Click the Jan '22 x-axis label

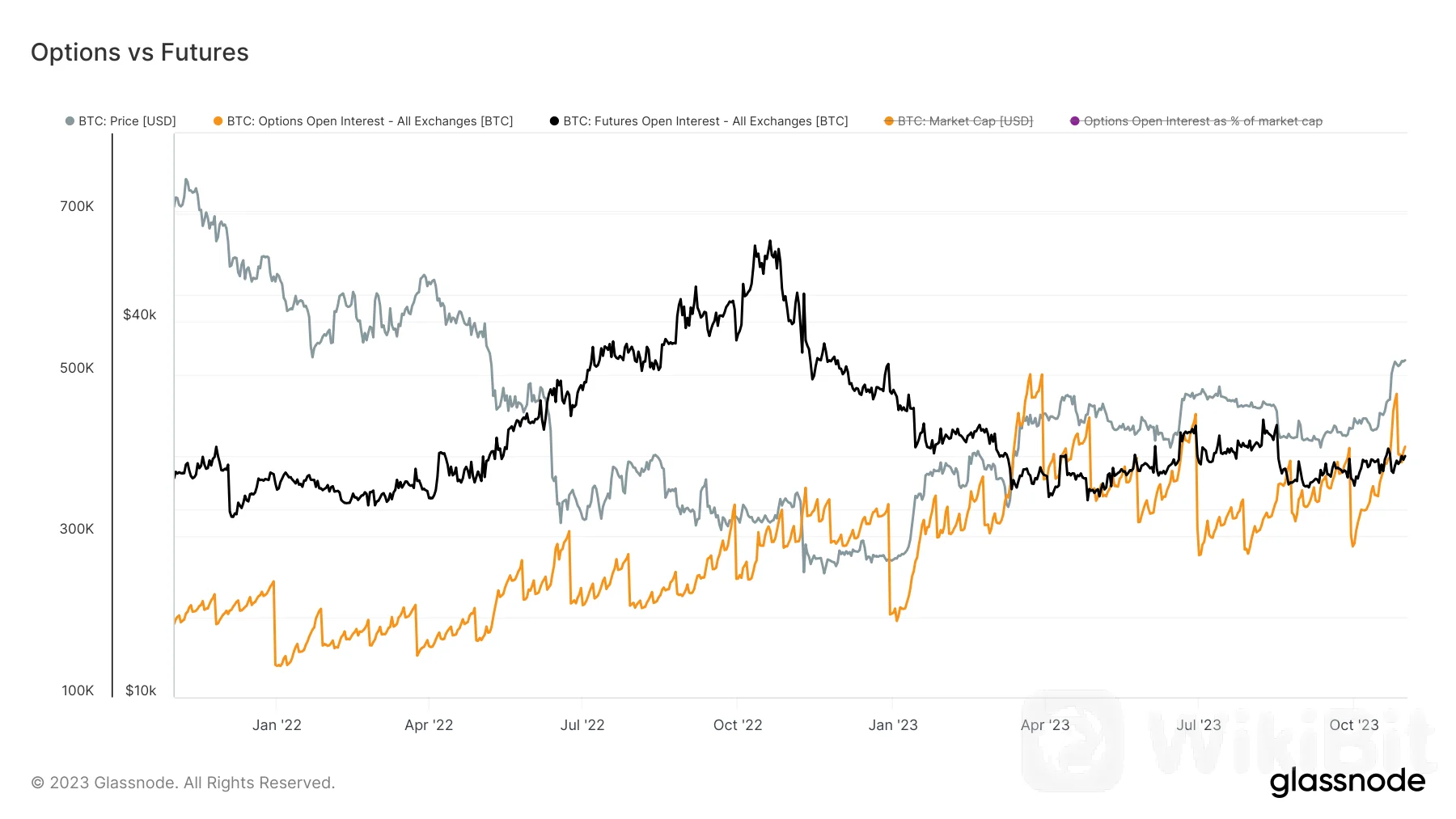click(277, 725)
